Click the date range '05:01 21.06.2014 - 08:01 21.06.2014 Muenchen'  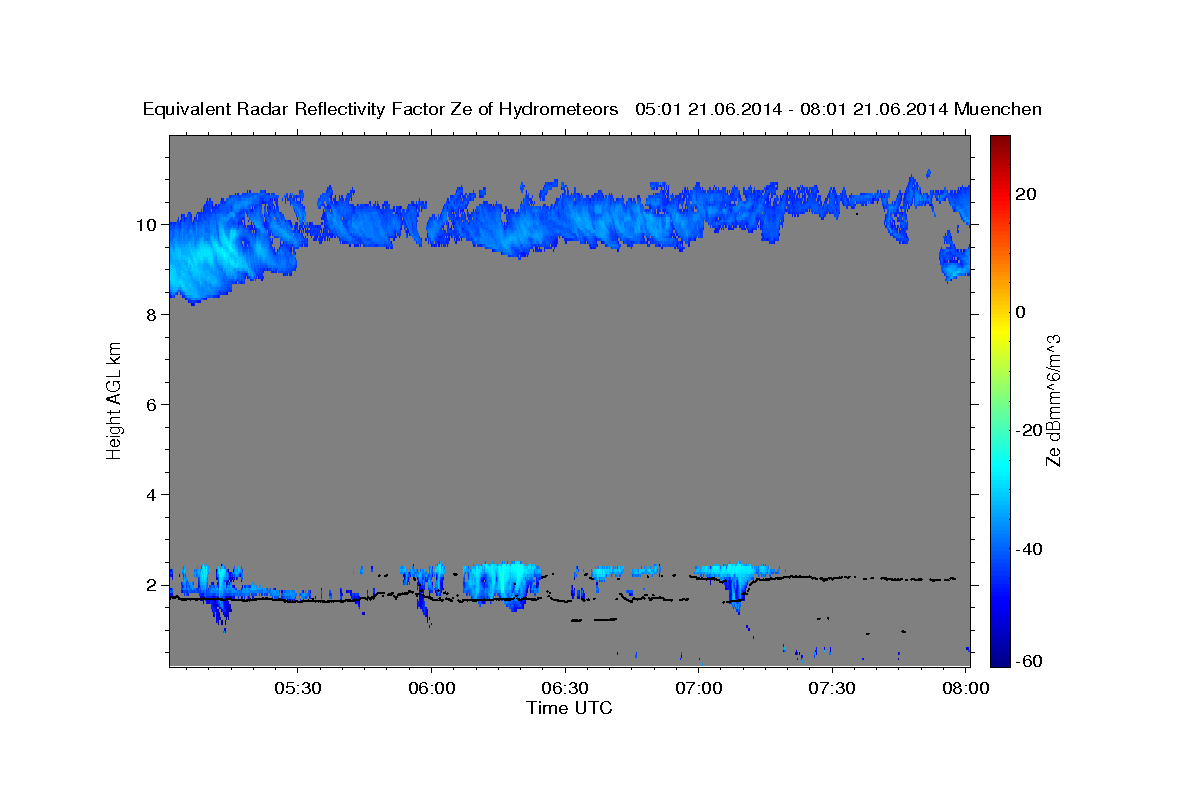point(839,109)
